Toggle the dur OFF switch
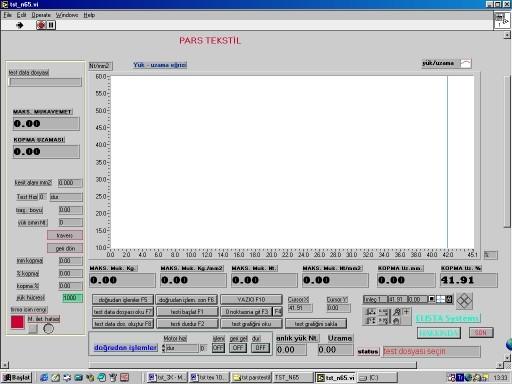Image resolution: width=512 pixels, height=384 pixels. point(260,348)
